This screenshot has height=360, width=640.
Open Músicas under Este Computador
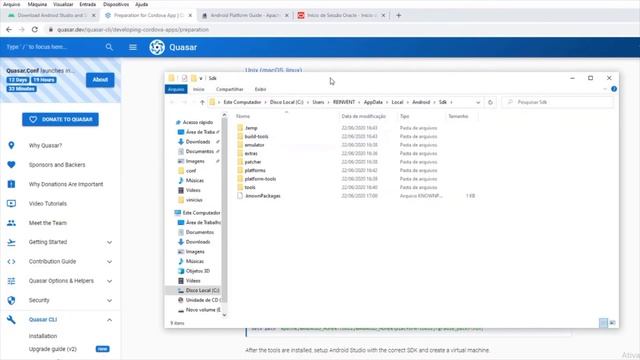pos(194,261)
